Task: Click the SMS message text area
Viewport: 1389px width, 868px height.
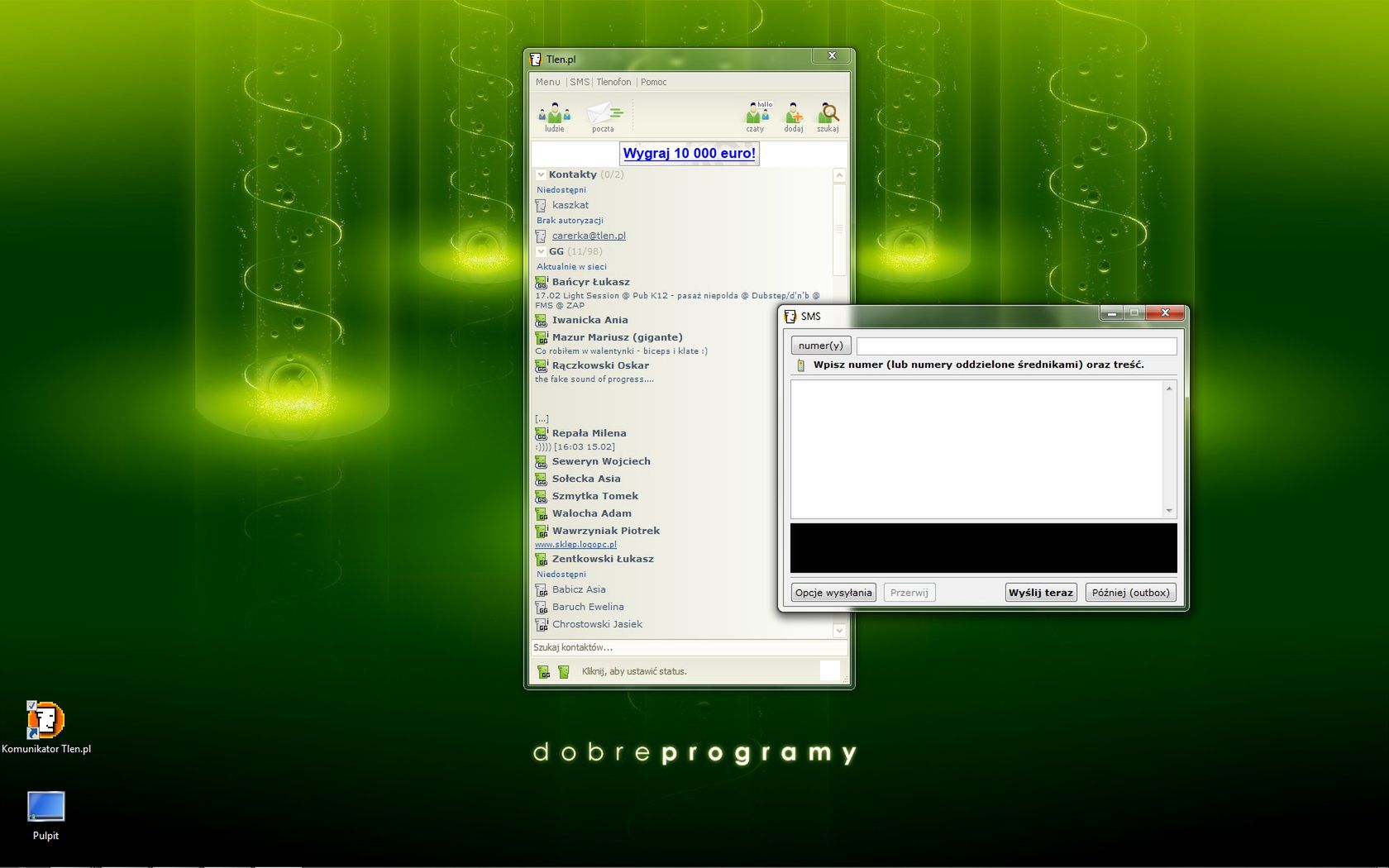Action: pos(977,449)
